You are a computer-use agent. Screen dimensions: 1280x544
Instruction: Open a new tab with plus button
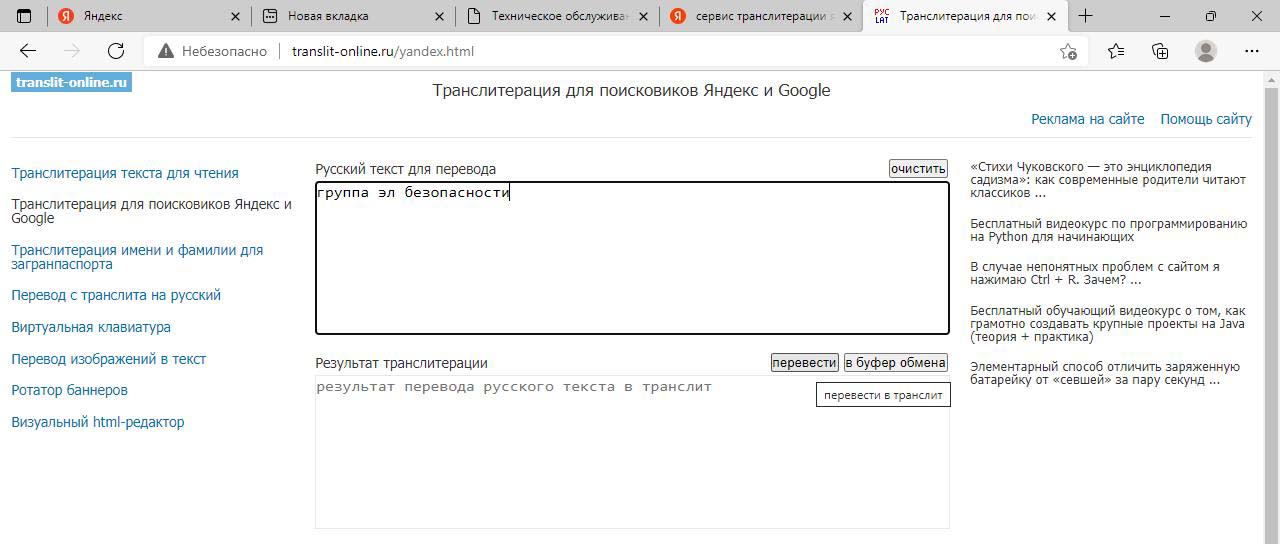(x=1085, y=16)
